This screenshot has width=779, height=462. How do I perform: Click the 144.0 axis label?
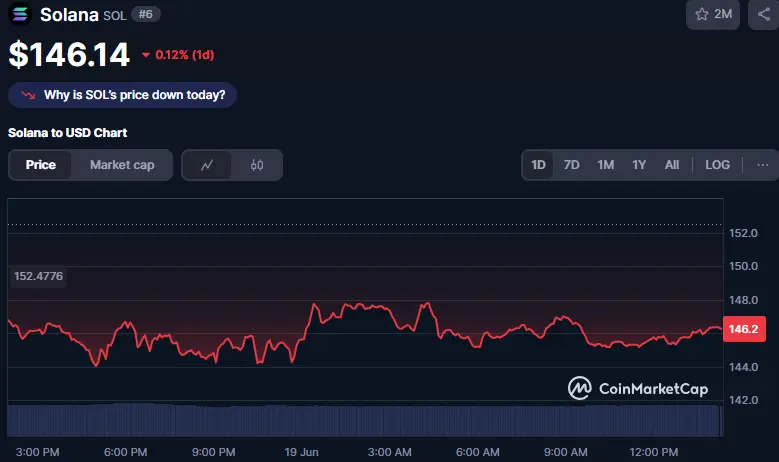[x=743, y=367]
